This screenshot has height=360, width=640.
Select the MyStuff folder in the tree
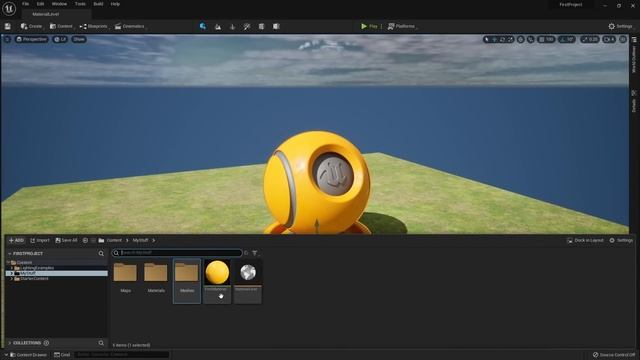tap(57, 273)
